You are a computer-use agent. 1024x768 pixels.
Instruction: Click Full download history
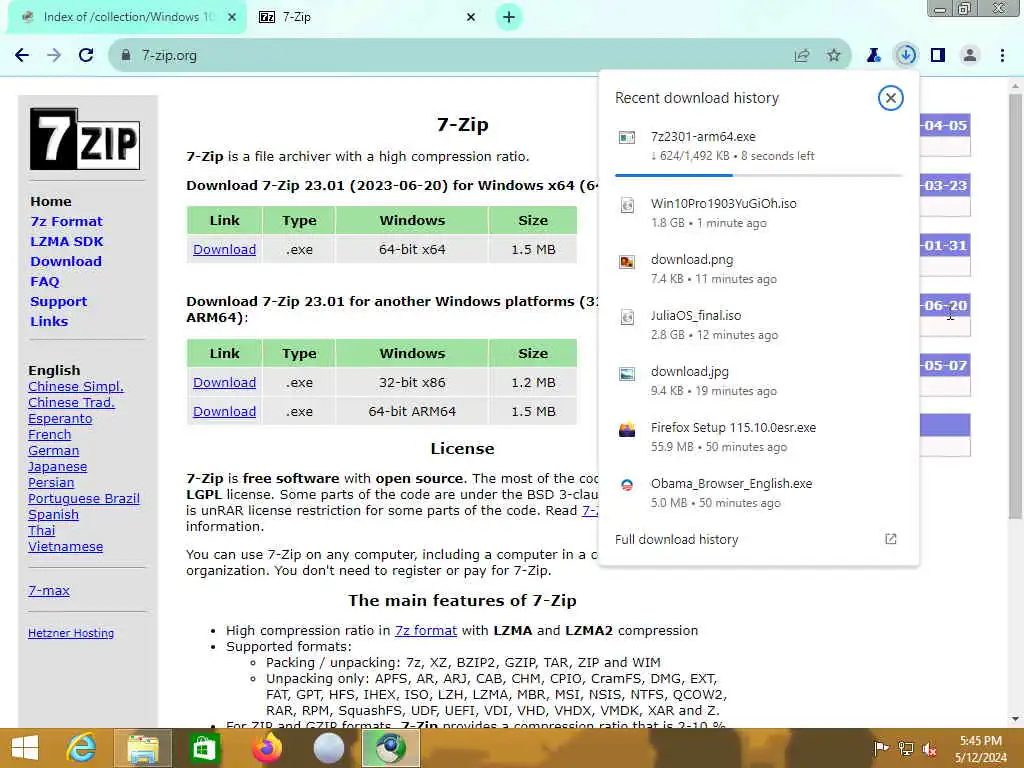tap(677, 539)
